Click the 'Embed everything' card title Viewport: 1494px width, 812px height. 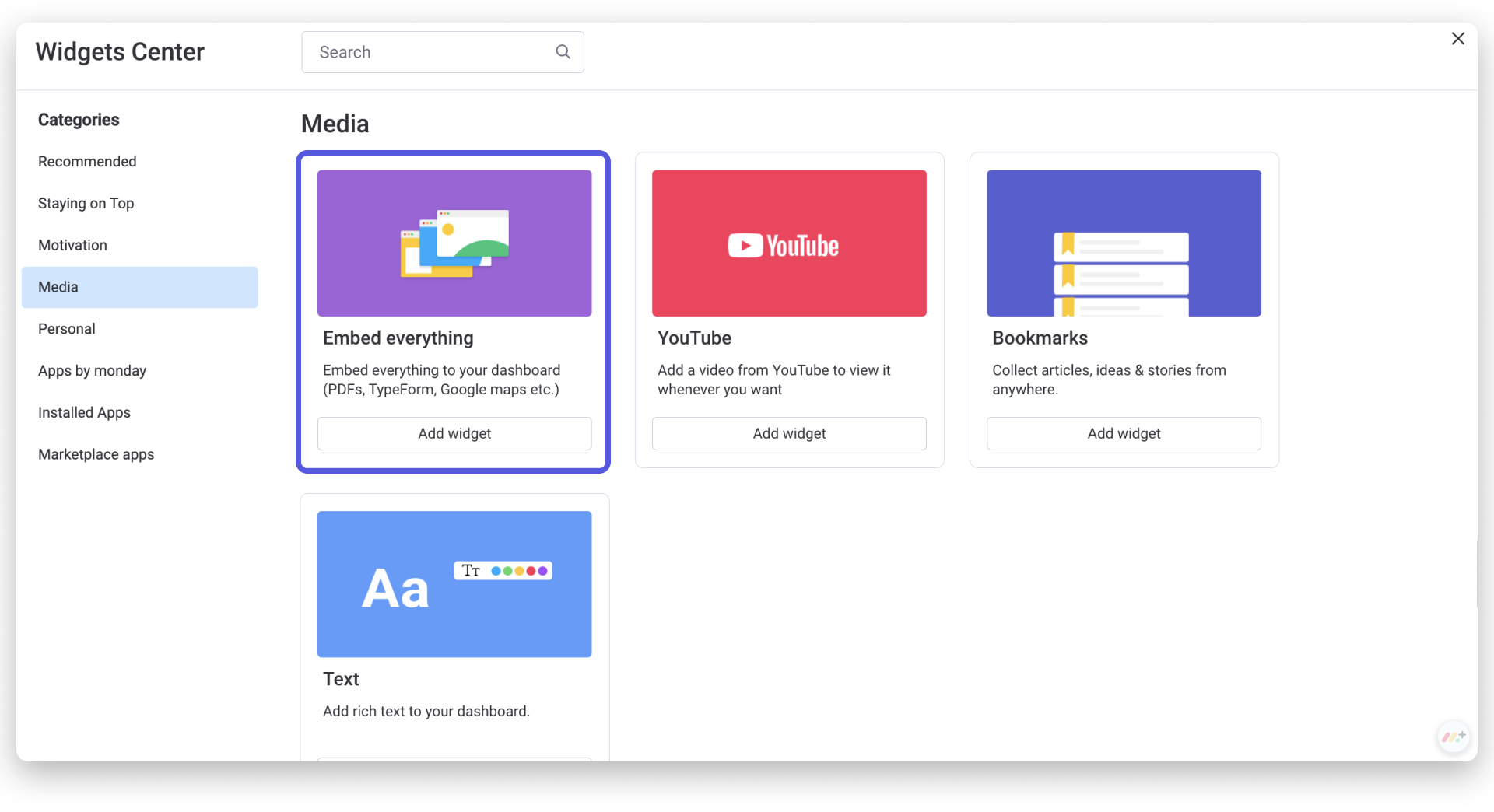398,338
